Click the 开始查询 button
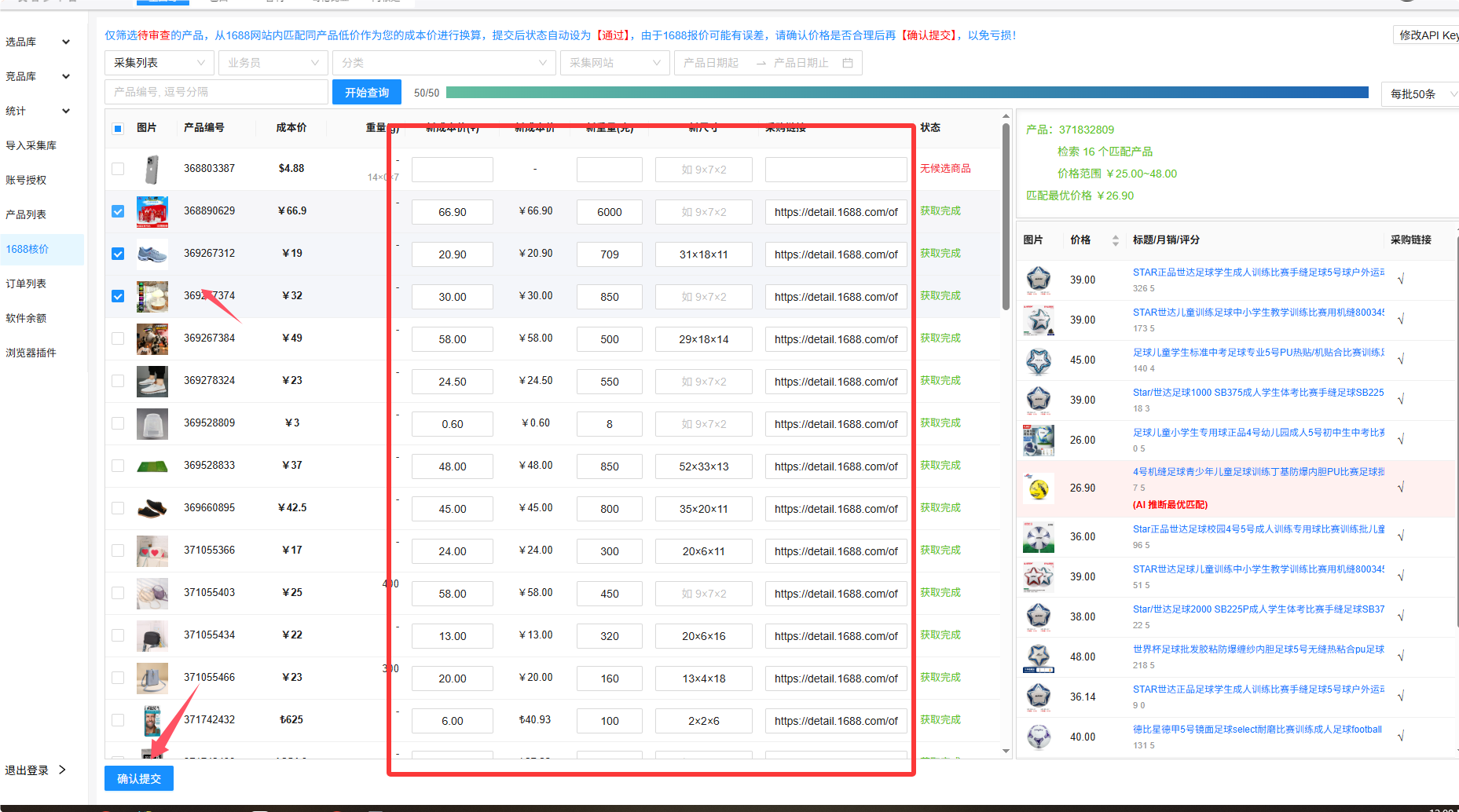 (367, 92)
